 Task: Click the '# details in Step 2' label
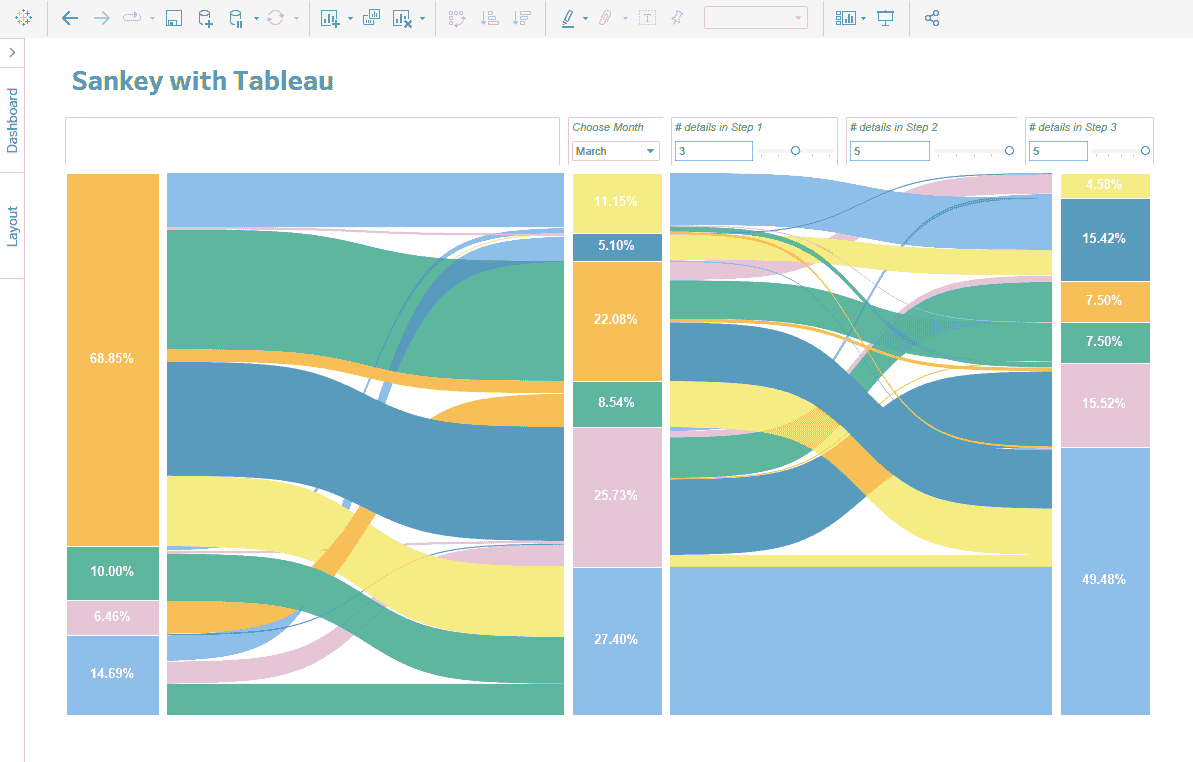tap(894, 127)
